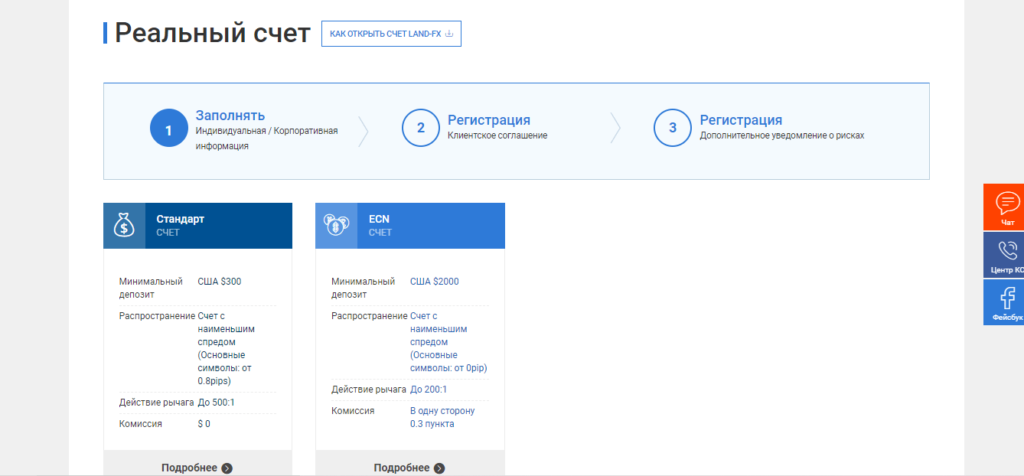Click the coins icon on ECN card
The image size is (1024, 476).
tap(336, 225)
